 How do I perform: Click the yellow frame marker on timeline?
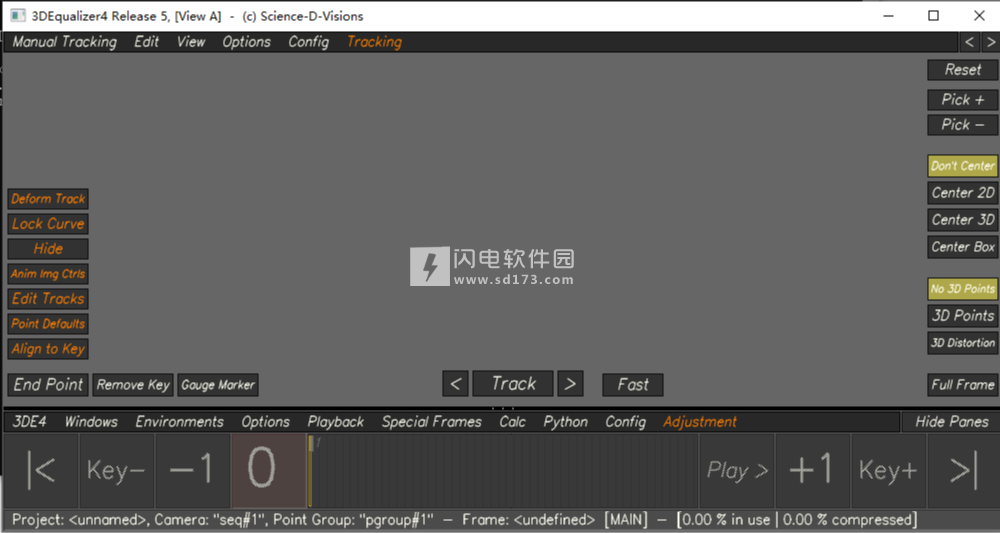coord(311,472)
